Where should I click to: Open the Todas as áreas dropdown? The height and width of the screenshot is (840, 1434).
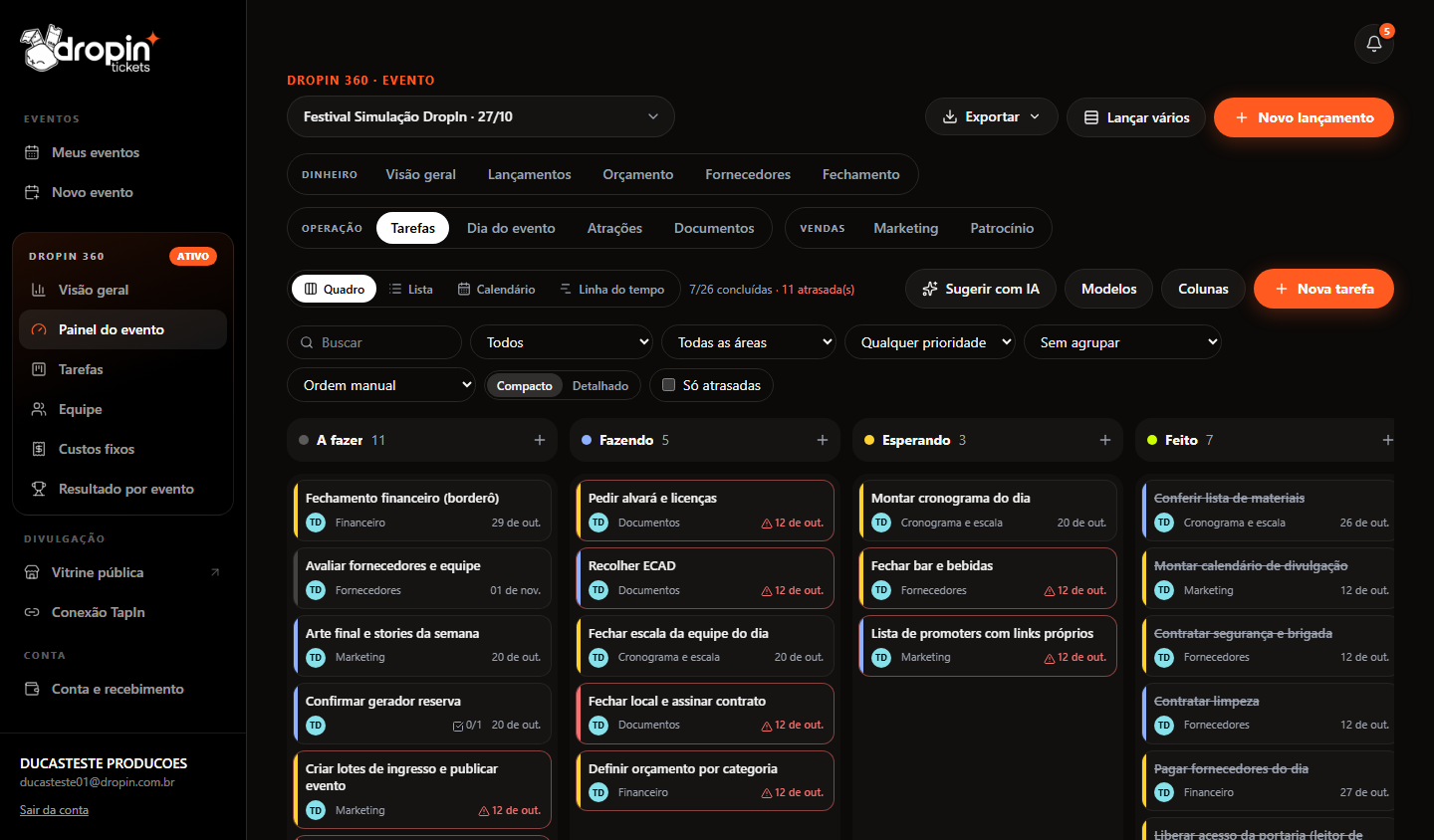pos(750,342)
